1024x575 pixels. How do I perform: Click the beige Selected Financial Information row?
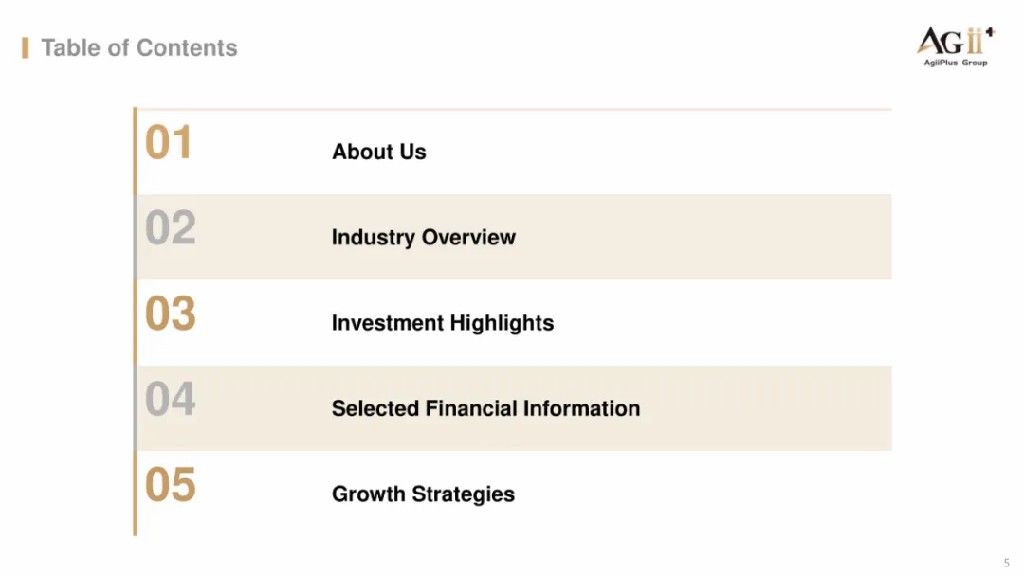click(x=513, y=408)
